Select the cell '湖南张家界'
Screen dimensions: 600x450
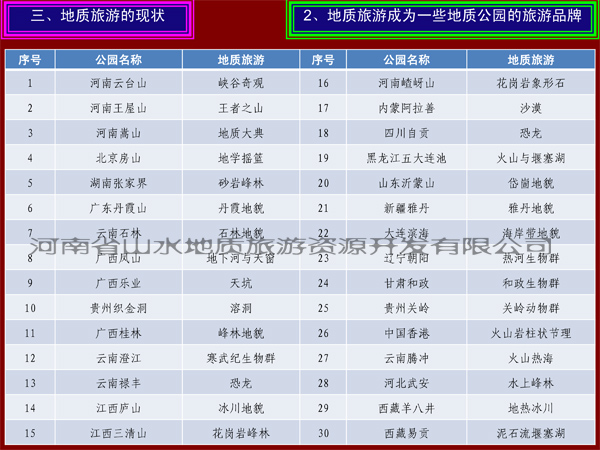[x=119, y=183]
